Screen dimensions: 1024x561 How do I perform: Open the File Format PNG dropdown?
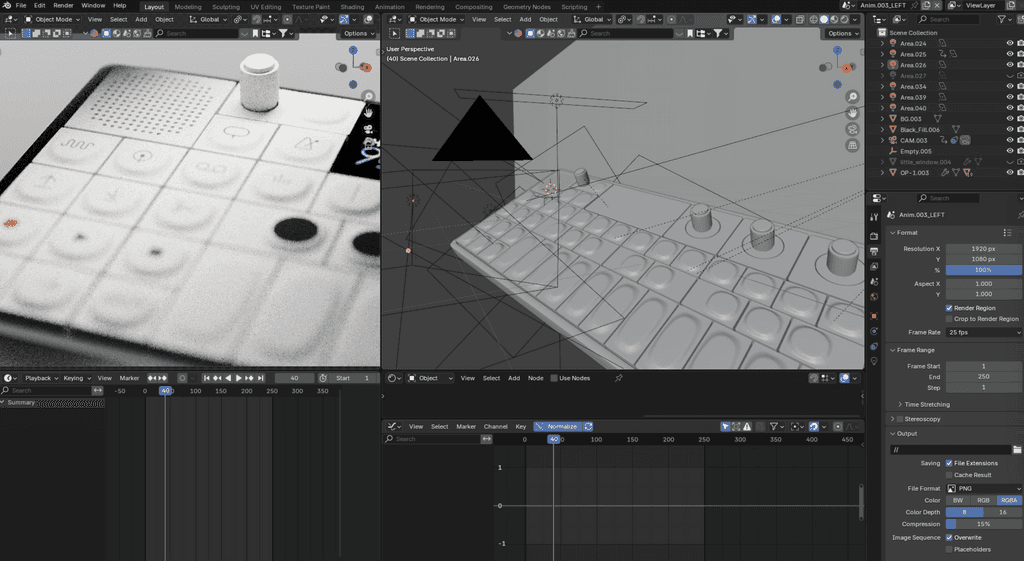click(983, 488)
